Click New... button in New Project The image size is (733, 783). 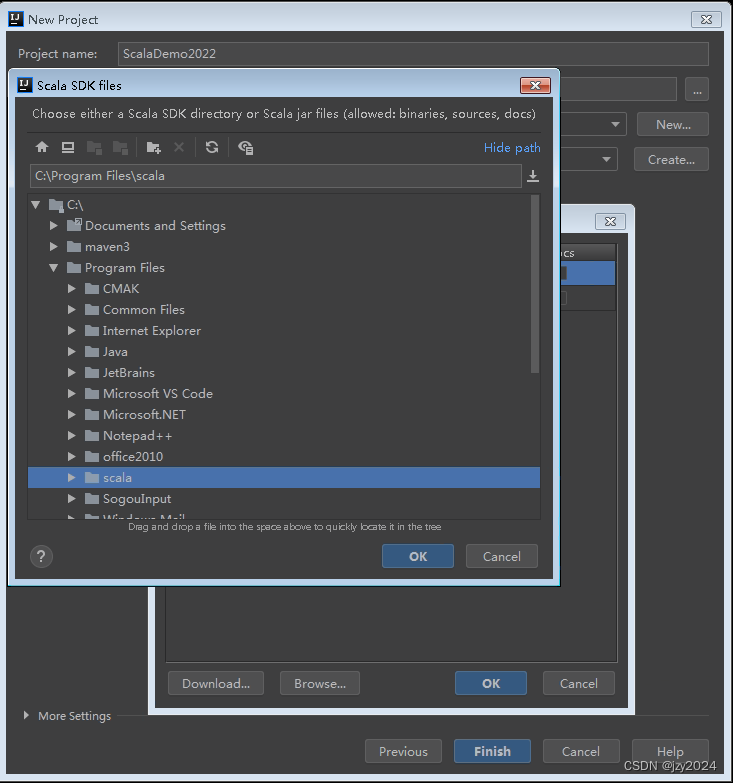point(673,124)
